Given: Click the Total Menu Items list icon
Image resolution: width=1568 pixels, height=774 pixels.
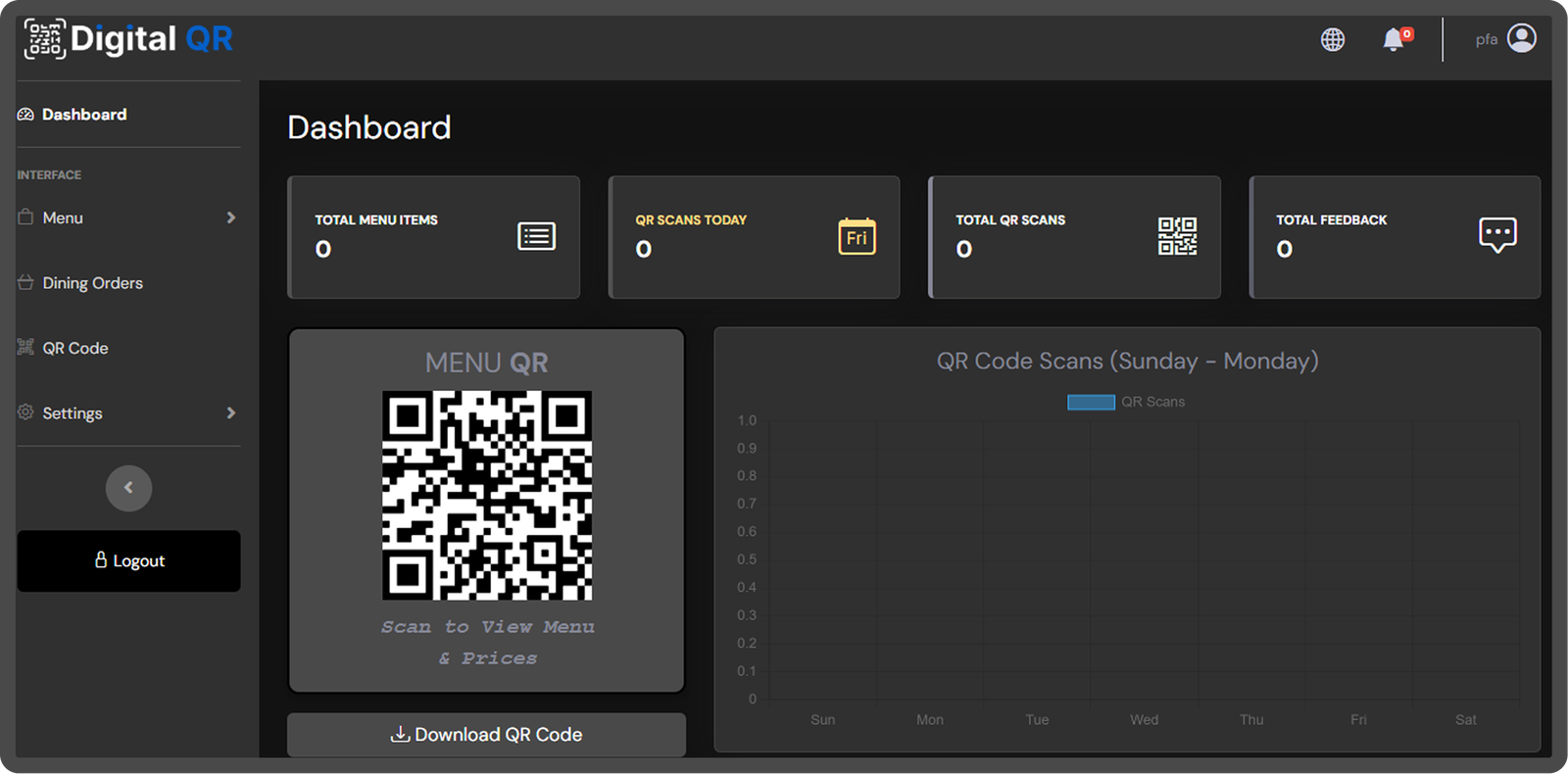Looking at the screenshot, I should coord(536,236).
